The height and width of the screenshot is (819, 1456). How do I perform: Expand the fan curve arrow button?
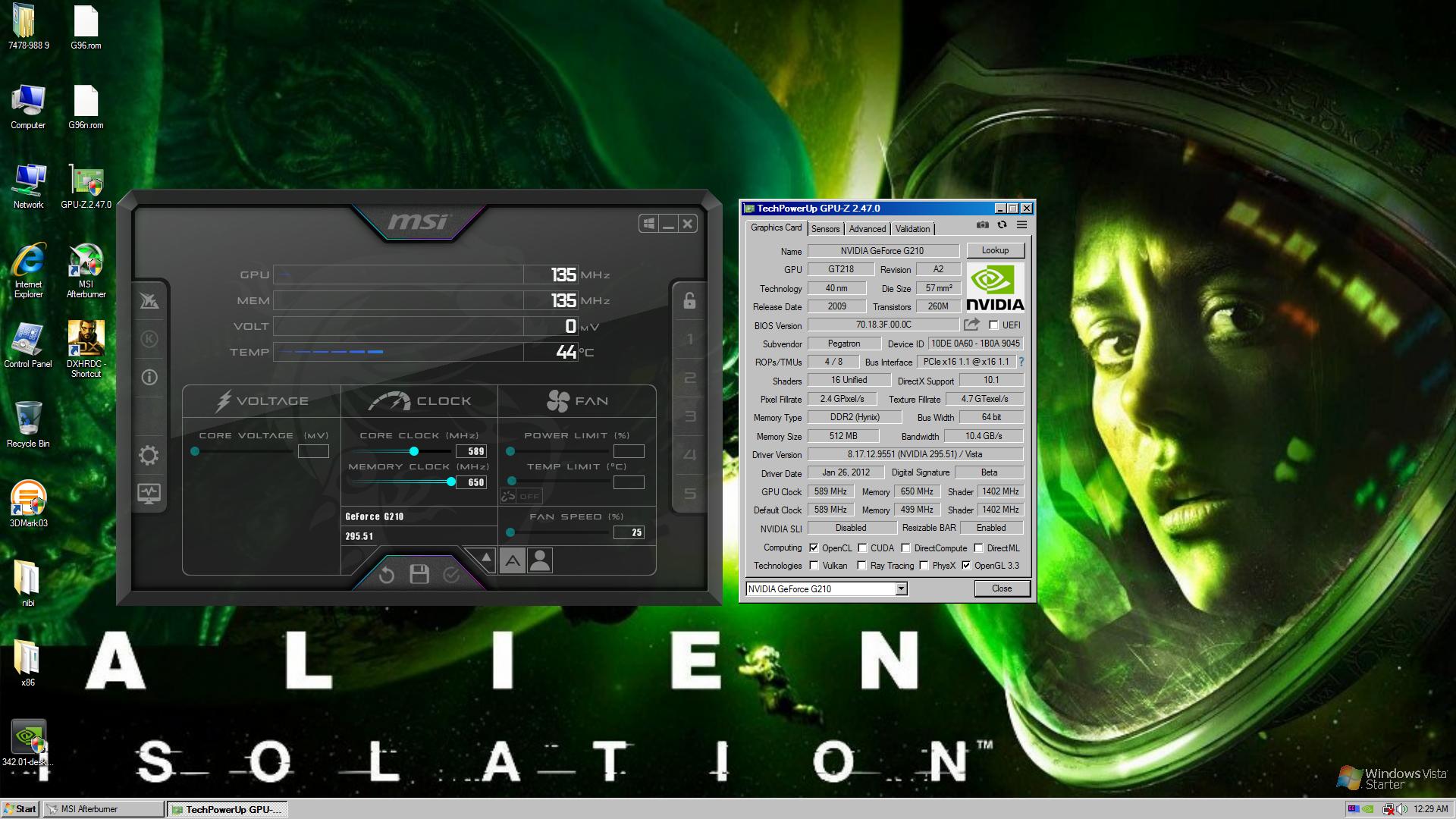click(486, 559)
